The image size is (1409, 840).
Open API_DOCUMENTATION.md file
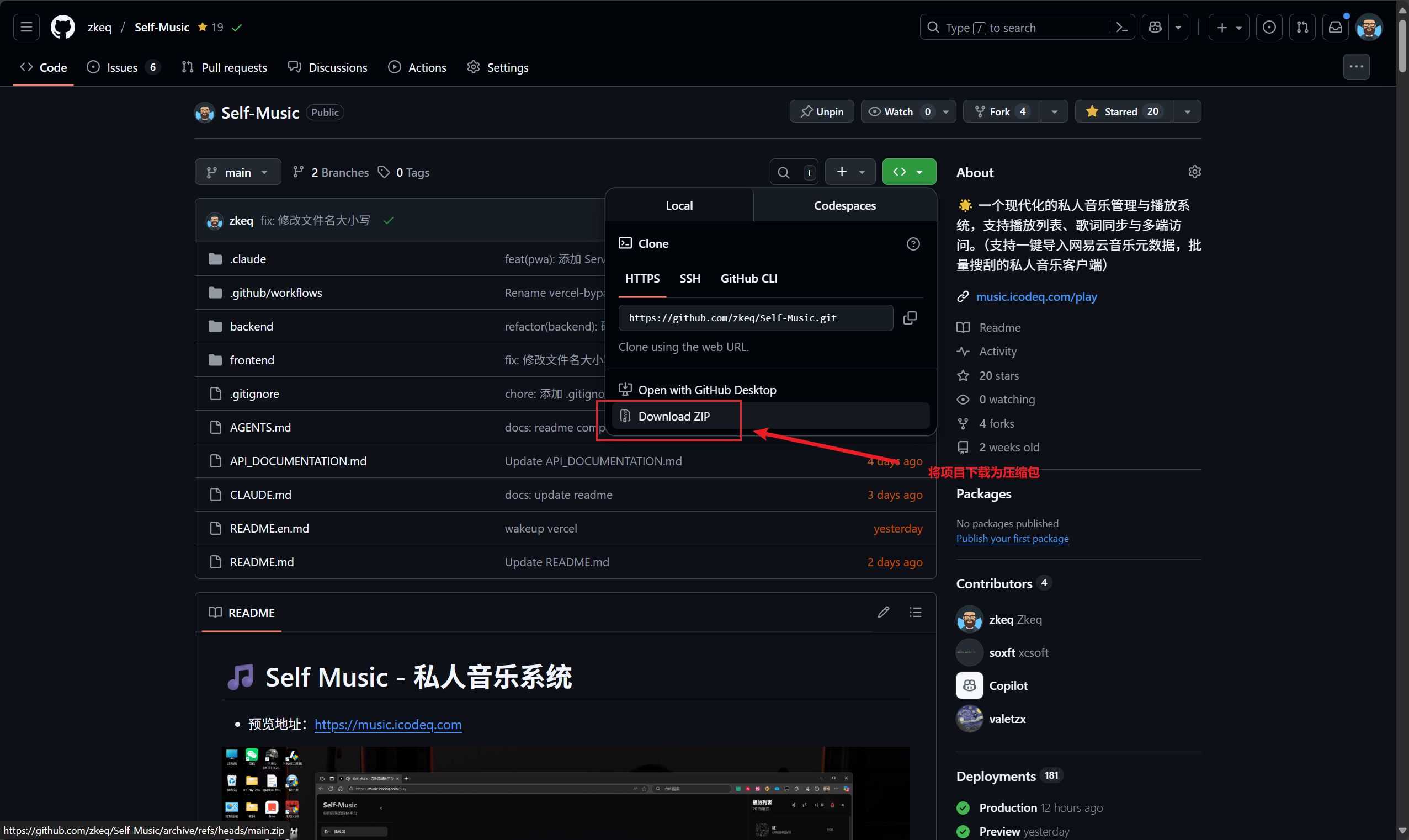tap(298, 461)
